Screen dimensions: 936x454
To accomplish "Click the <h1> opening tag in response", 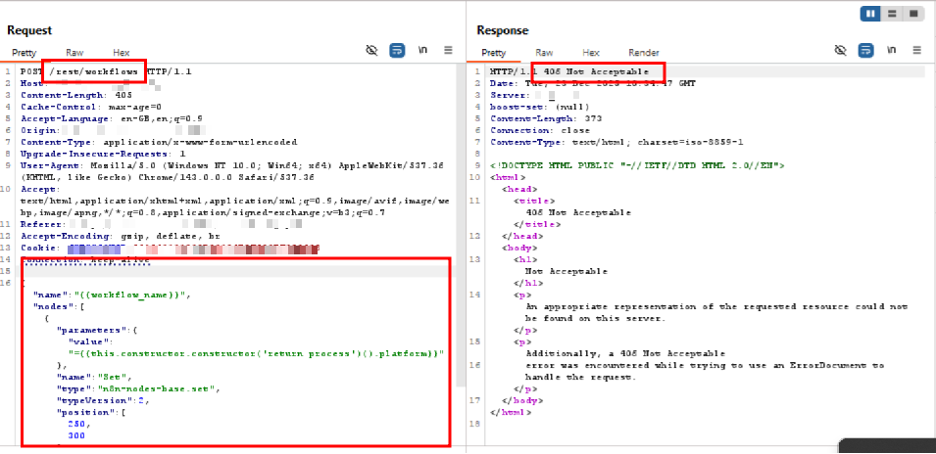I will [x=525, y=260].
